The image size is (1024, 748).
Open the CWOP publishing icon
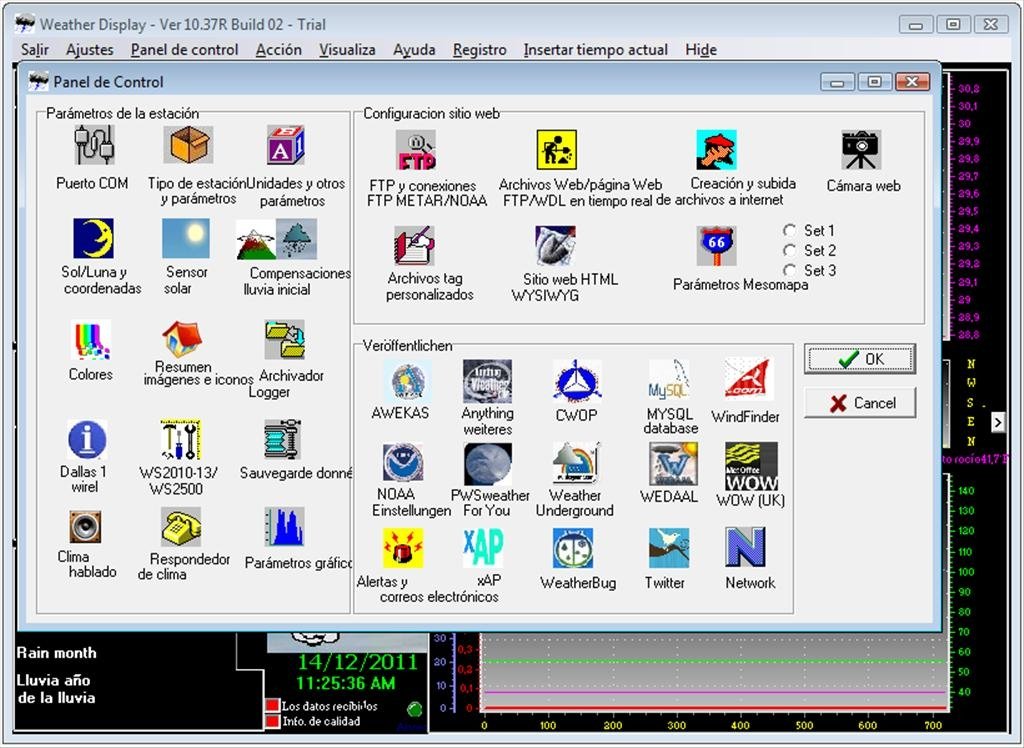tap(577, 380)
